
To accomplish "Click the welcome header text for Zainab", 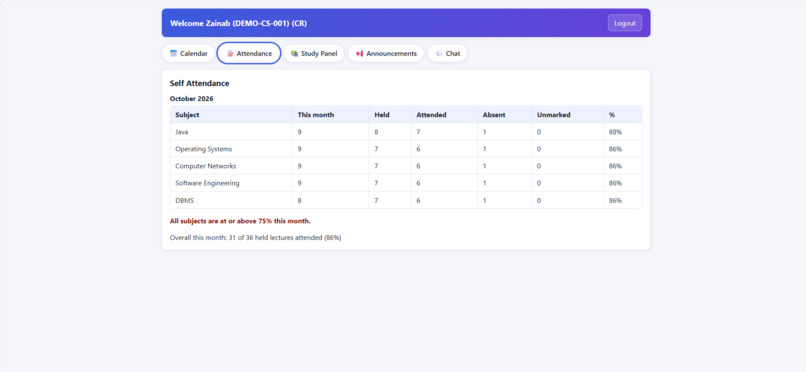I will 239,23.
